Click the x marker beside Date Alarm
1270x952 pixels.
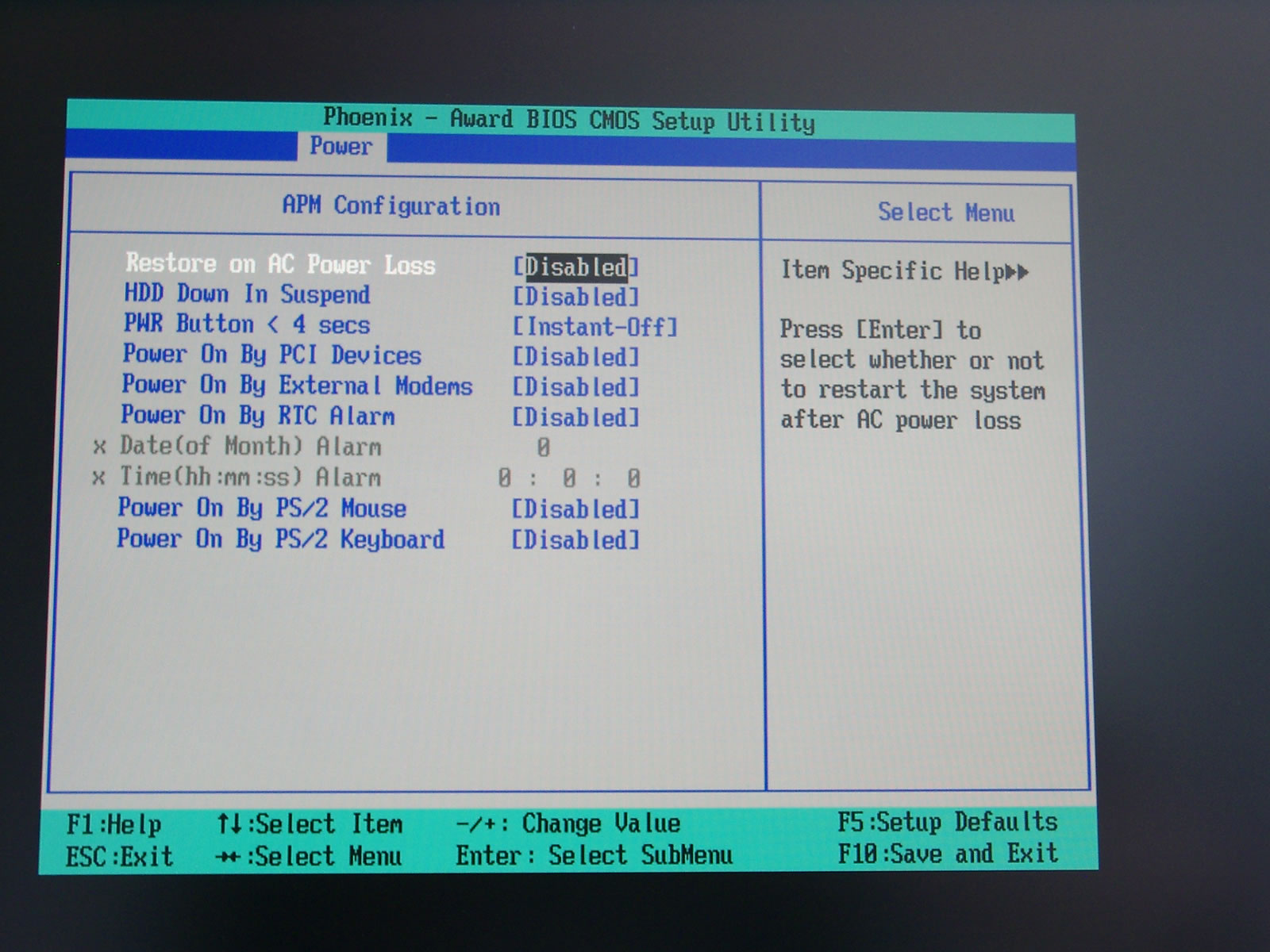[x=99, y=448]
